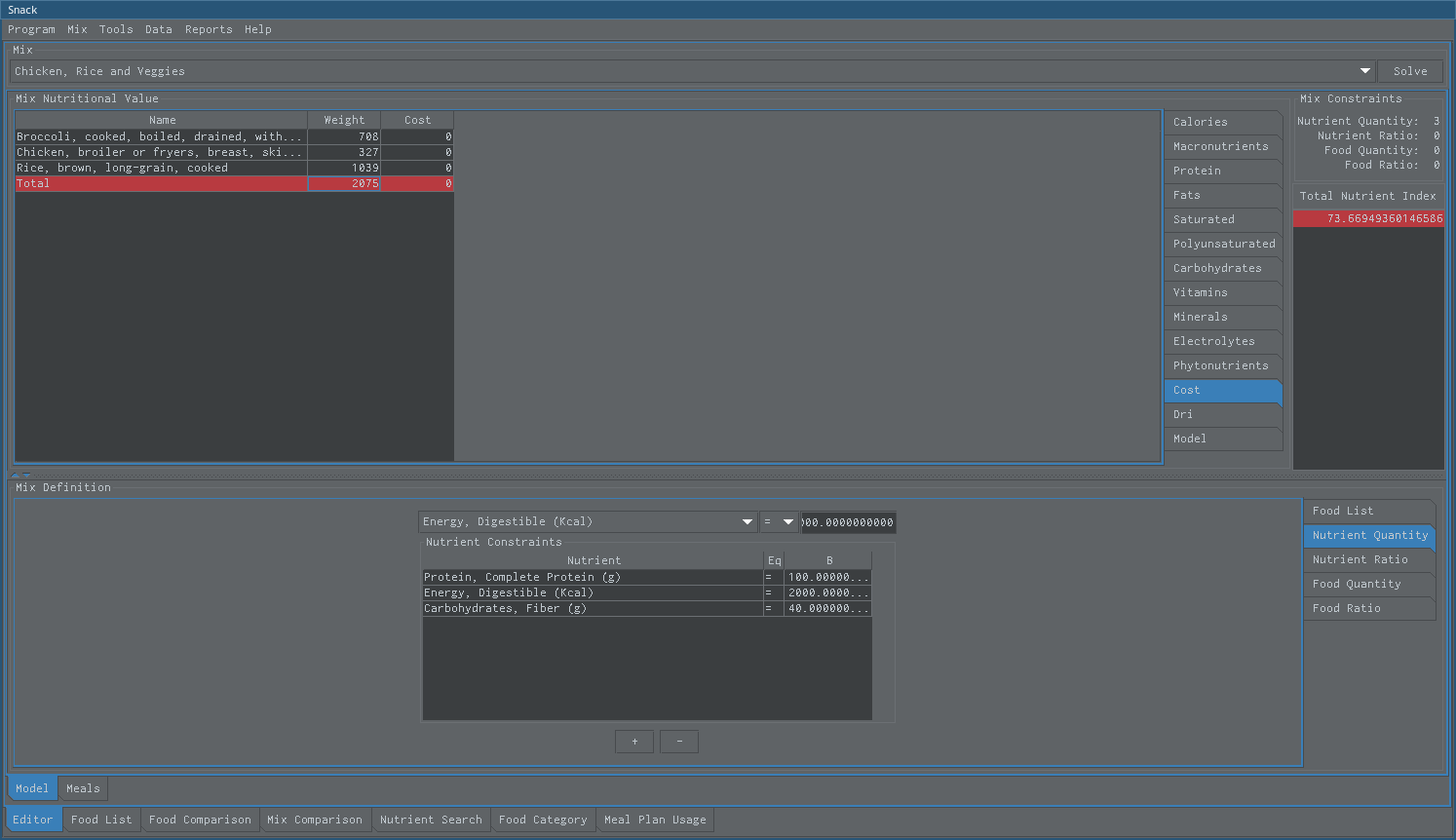
Task: Click the Cost column header
Action: click(x=417, y=120)
